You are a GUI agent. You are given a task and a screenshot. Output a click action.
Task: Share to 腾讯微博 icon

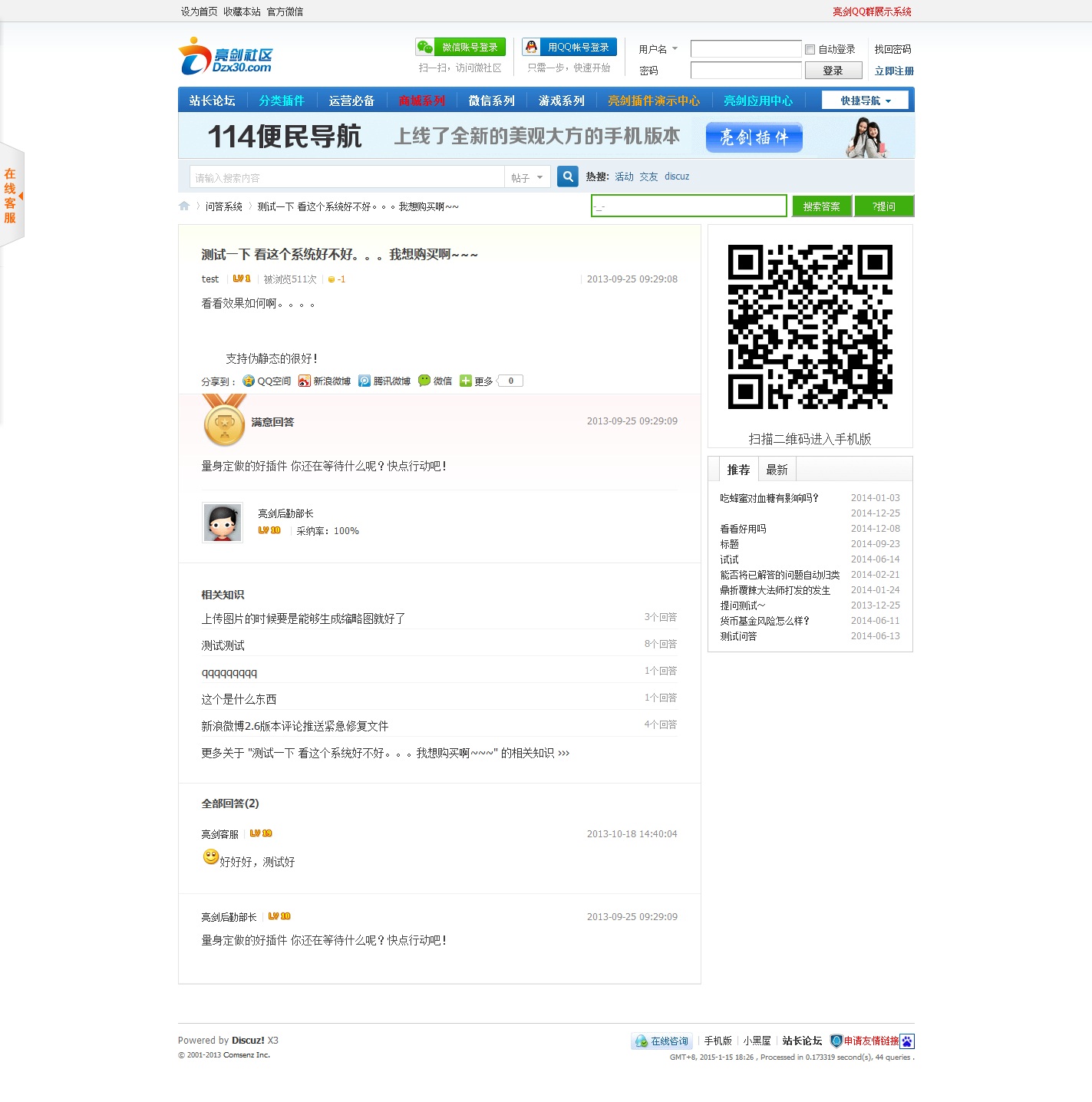click(x=365, y=381)
